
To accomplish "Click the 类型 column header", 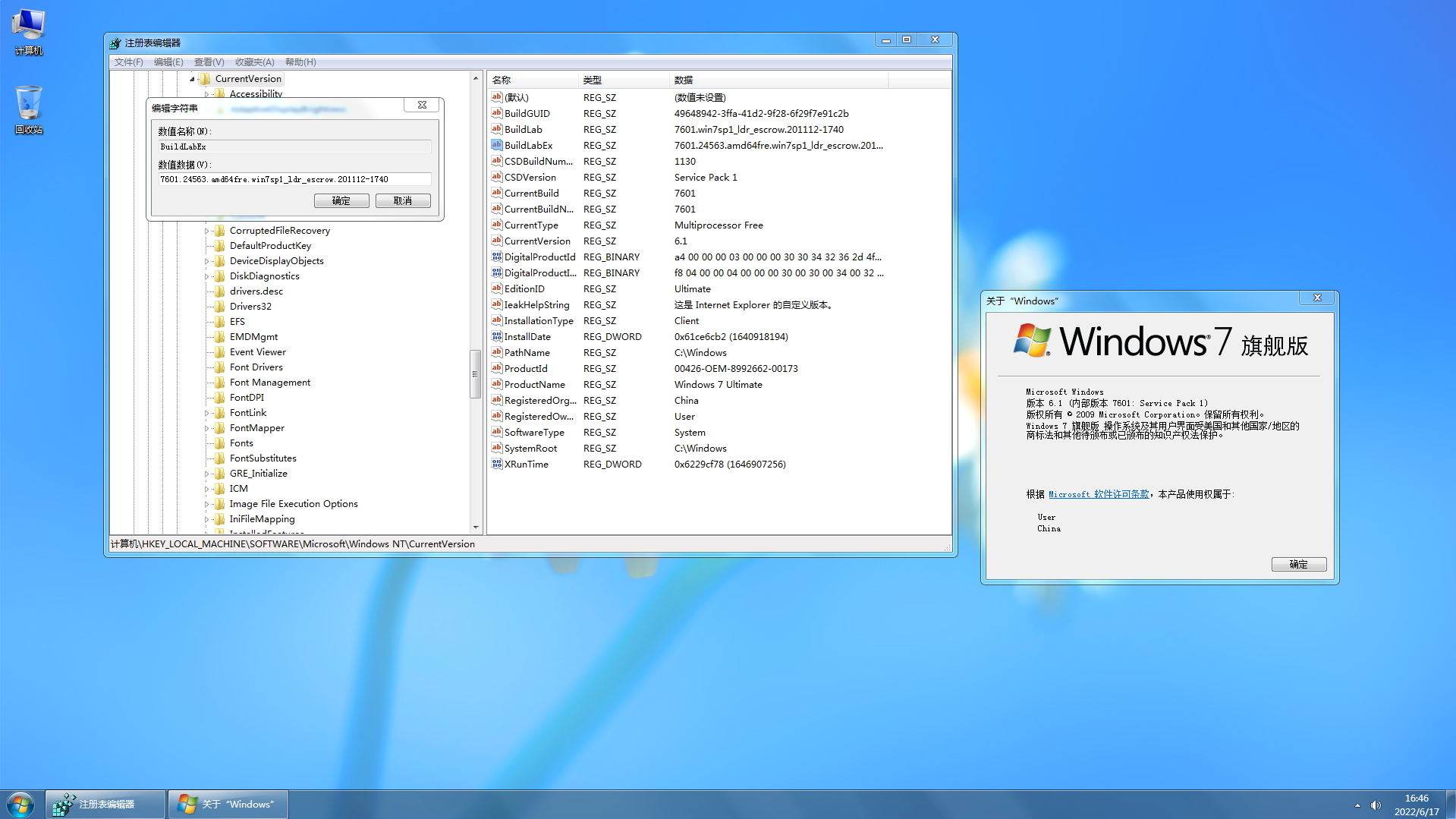I will tap(624, 80).
